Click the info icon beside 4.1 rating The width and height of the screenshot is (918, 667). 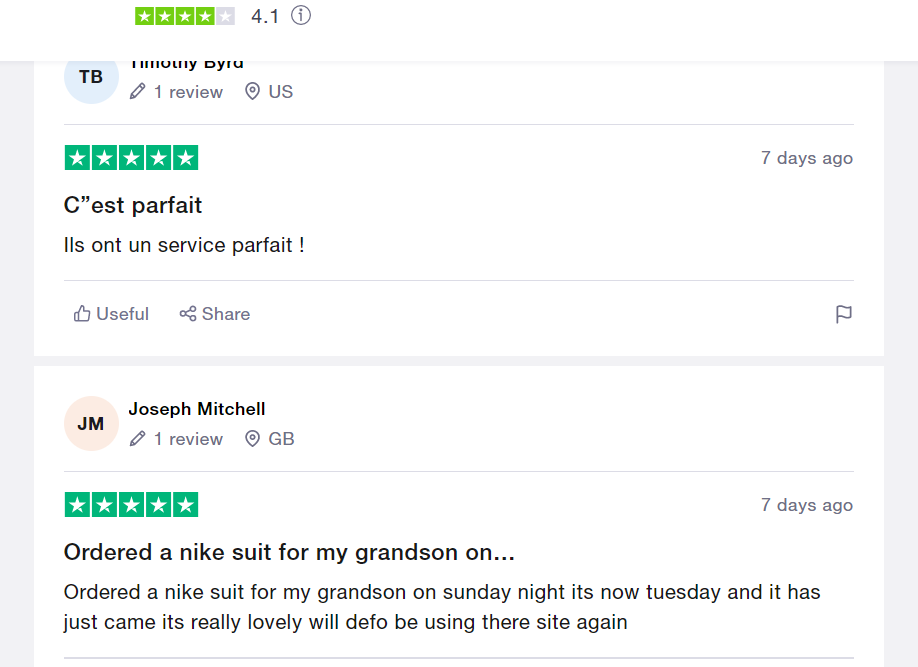click(x=301, y=16)
